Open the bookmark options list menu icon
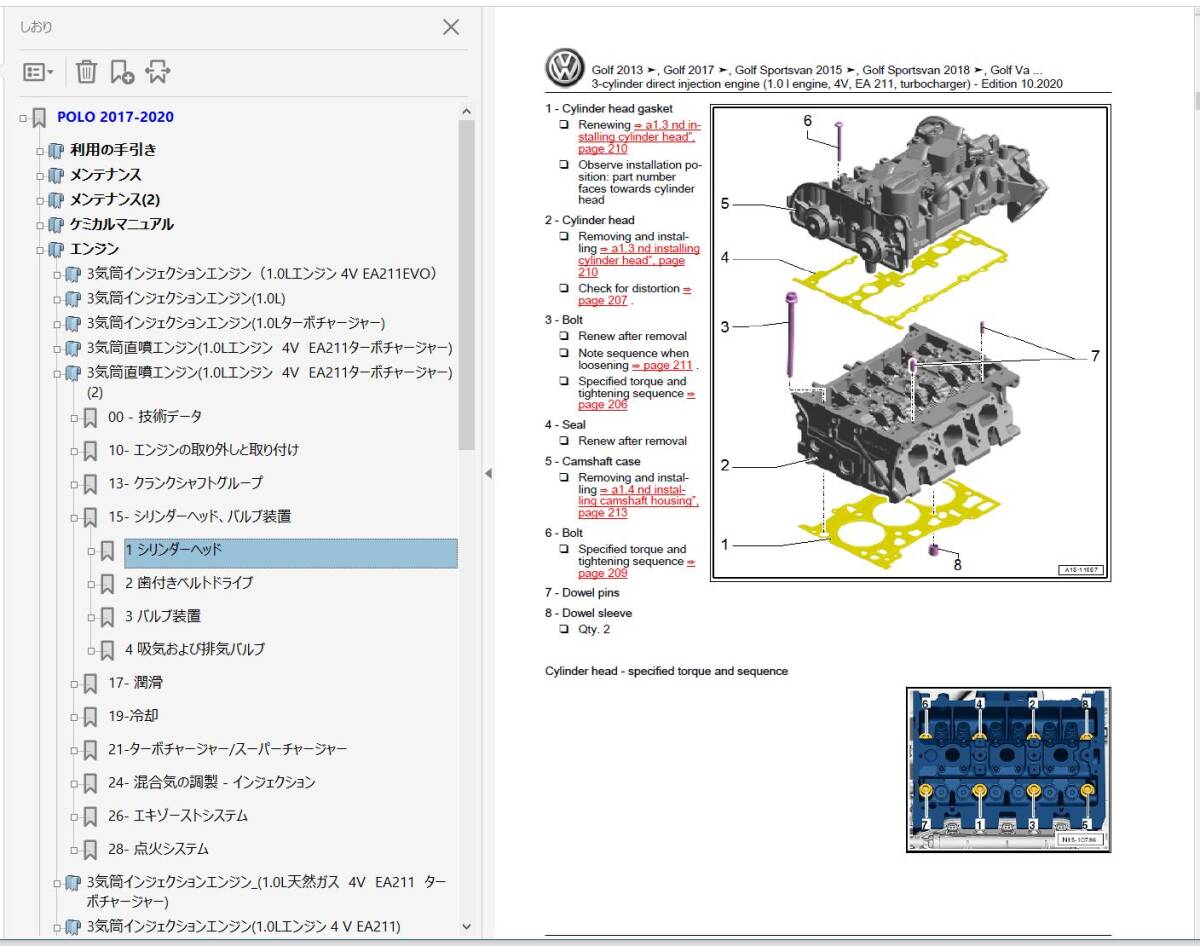This screenshot has width=1200, height=946. pyautogui.click(x=39, y=72)
